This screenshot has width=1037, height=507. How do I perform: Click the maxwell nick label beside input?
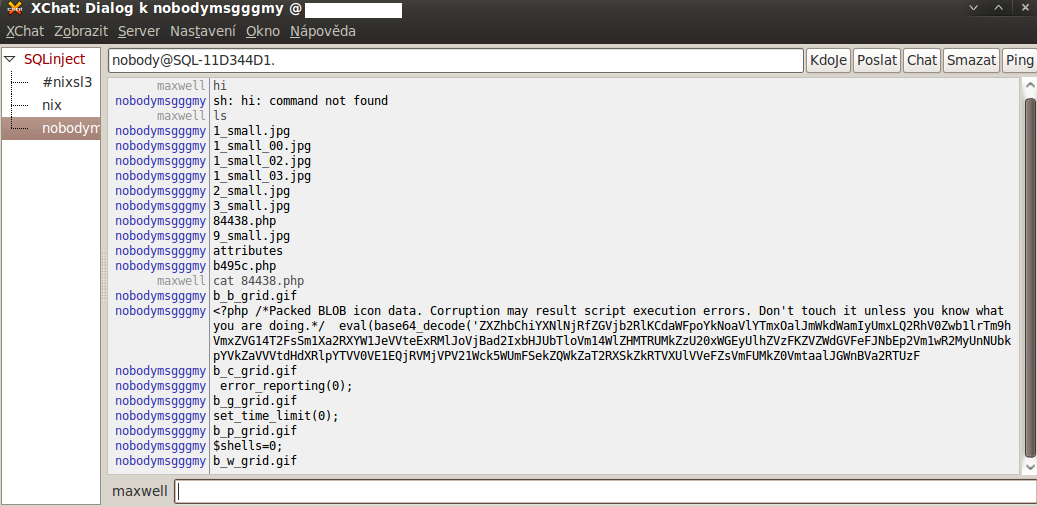pos(140,491)
